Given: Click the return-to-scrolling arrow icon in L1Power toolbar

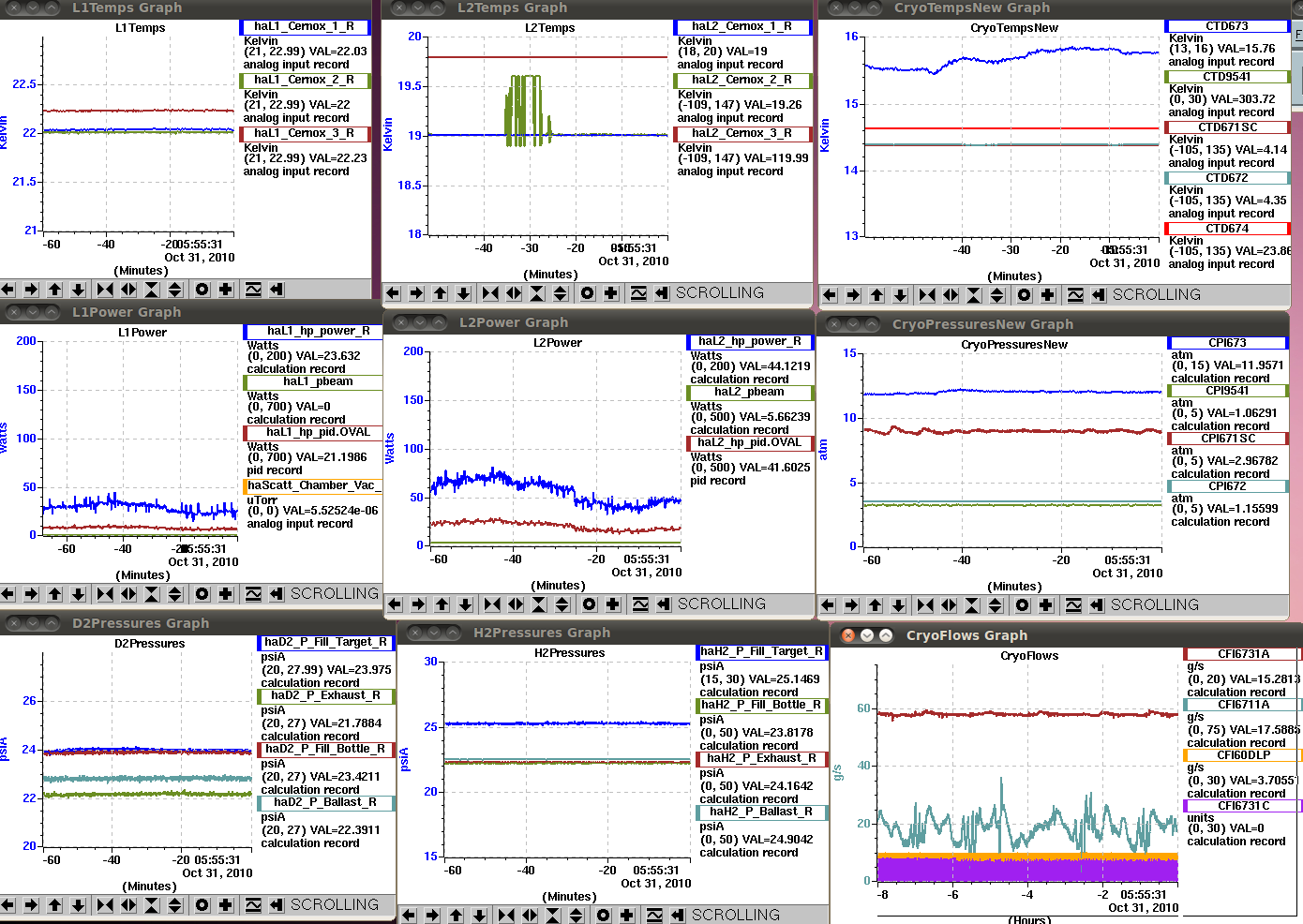Looking at the screenshot, I should pos(277,594).
